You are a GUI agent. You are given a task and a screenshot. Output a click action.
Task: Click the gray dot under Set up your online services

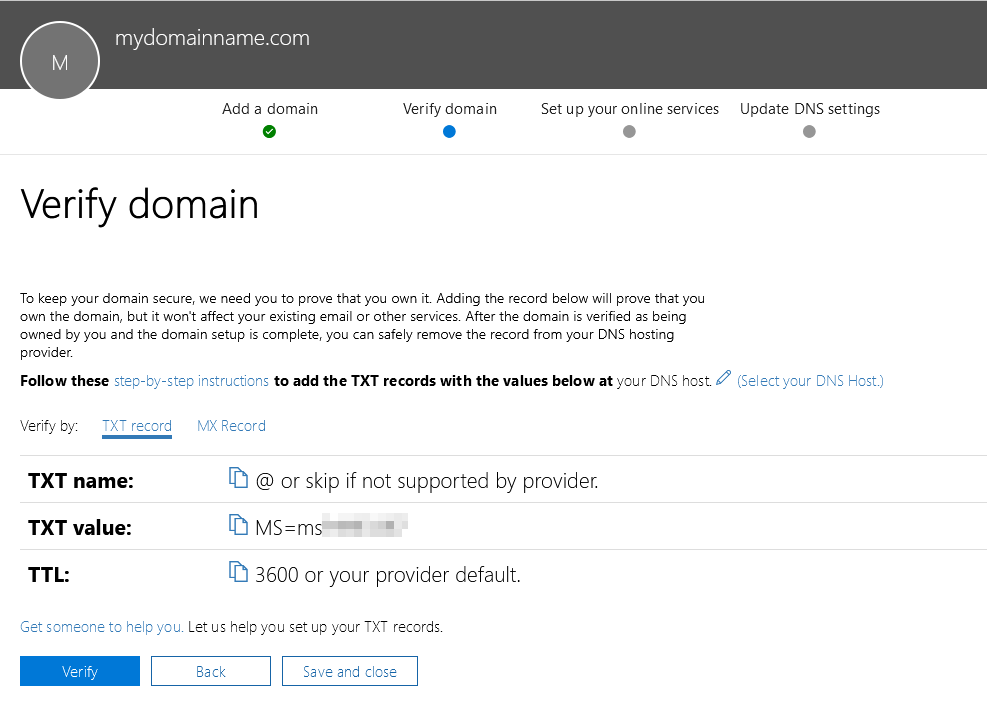[x=629, y=131]
